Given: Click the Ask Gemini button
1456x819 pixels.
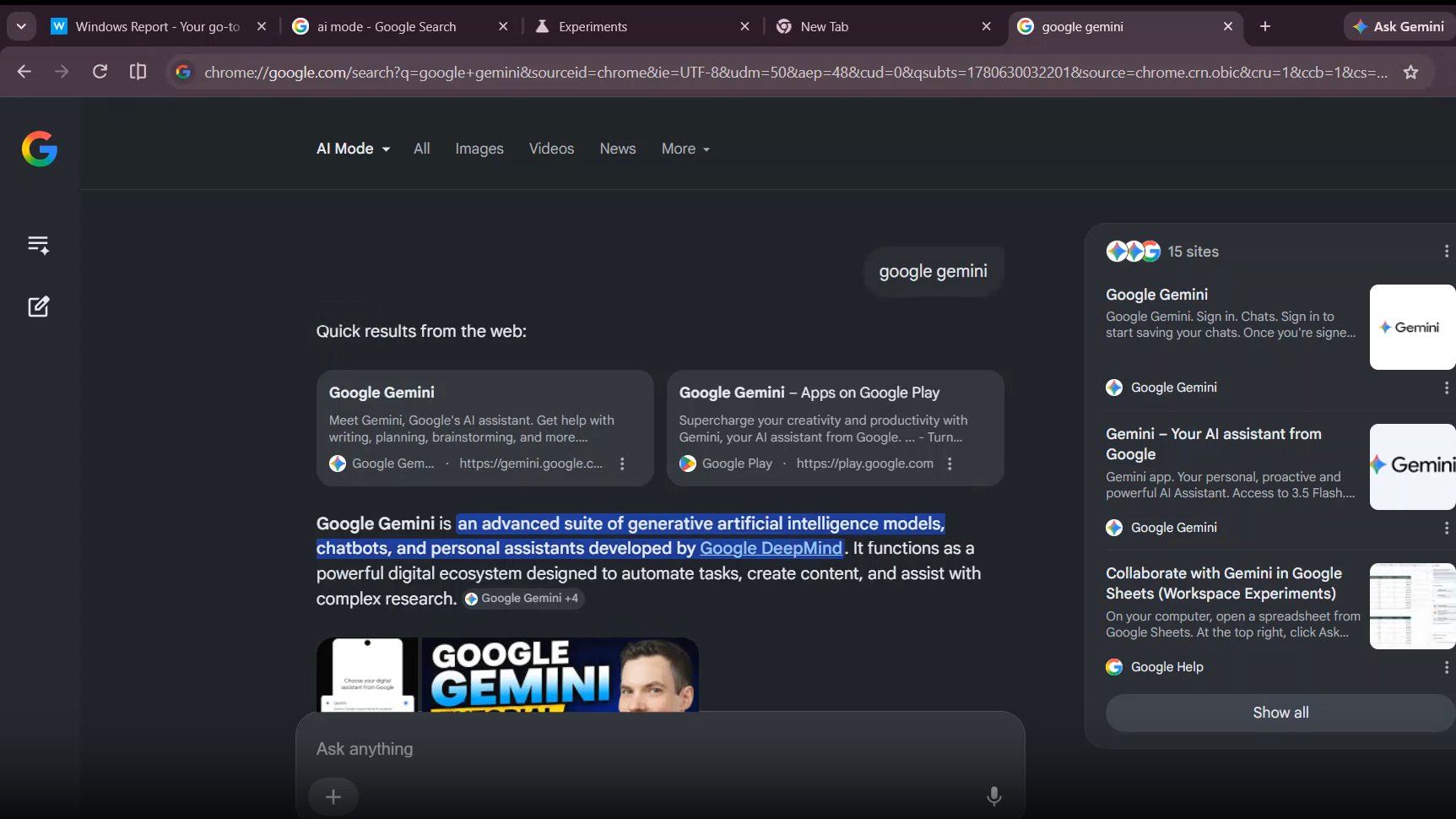Looking at the screenshot, I should [1399, 26].
